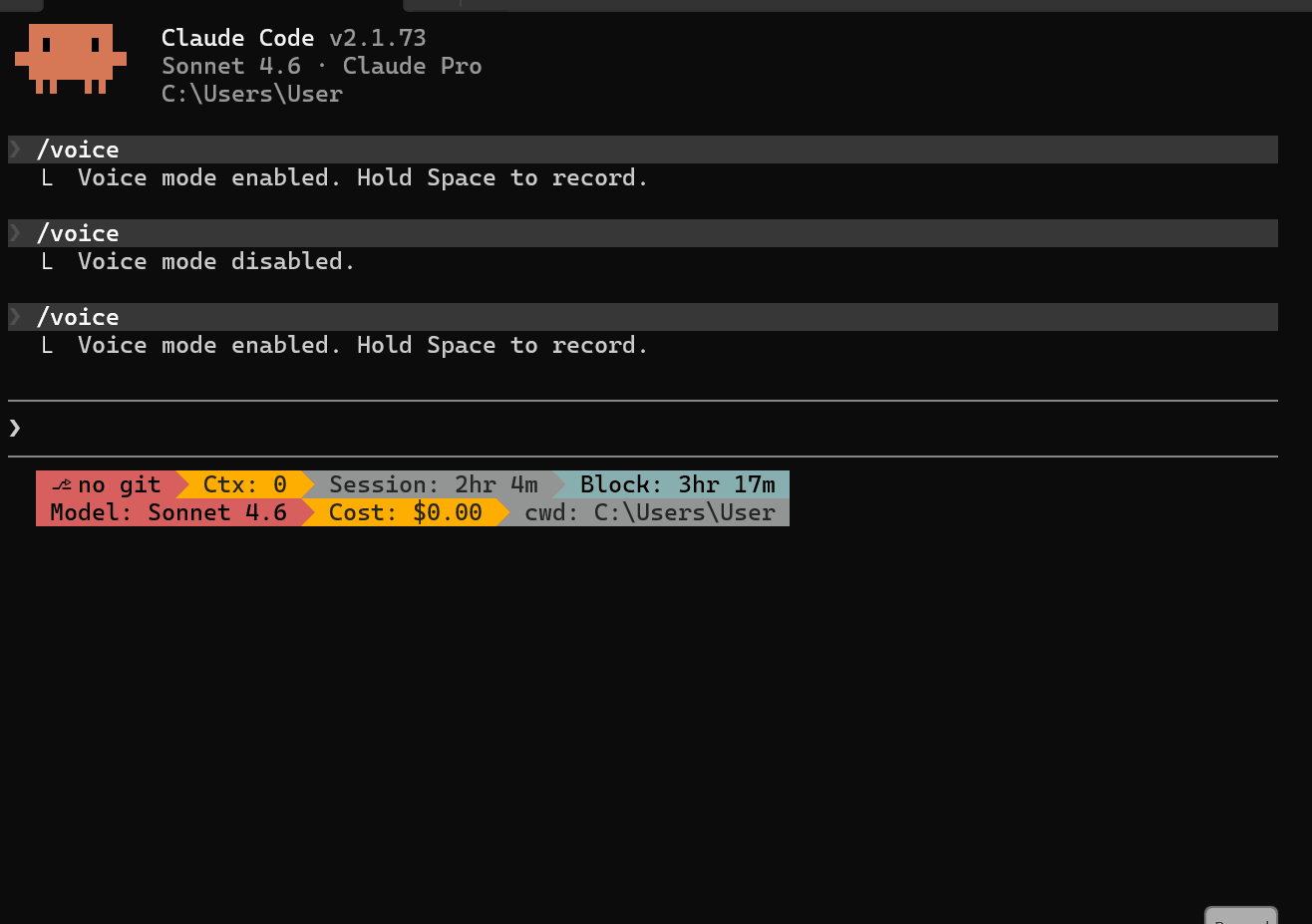Click the chevron beside the first /voice command
Viewport: 1312px width, 924px height.
coord(15,150)
